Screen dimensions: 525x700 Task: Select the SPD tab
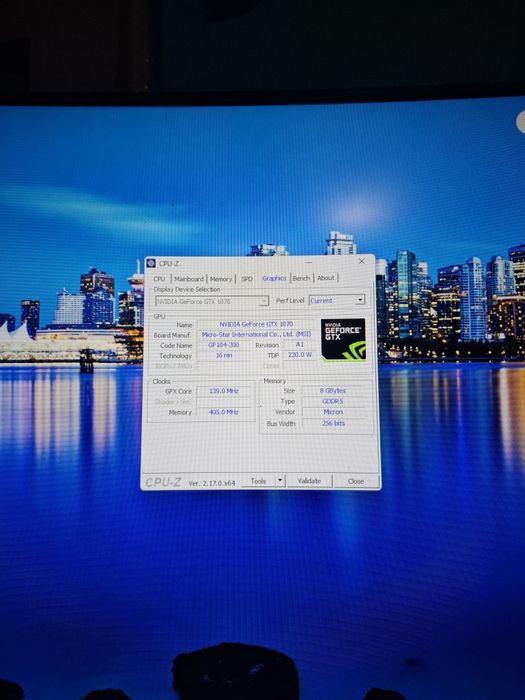(247, 279)
